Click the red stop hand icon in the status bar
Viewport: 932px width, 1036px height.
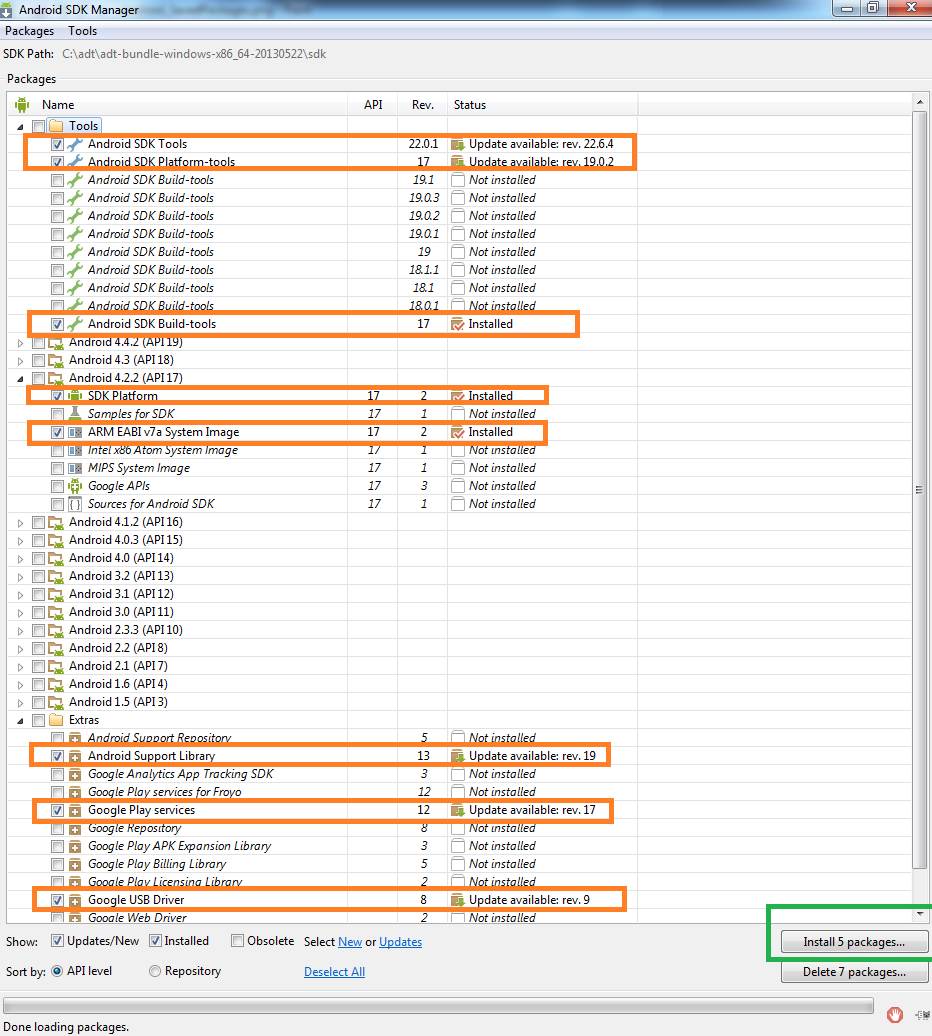coord(895,1014)
